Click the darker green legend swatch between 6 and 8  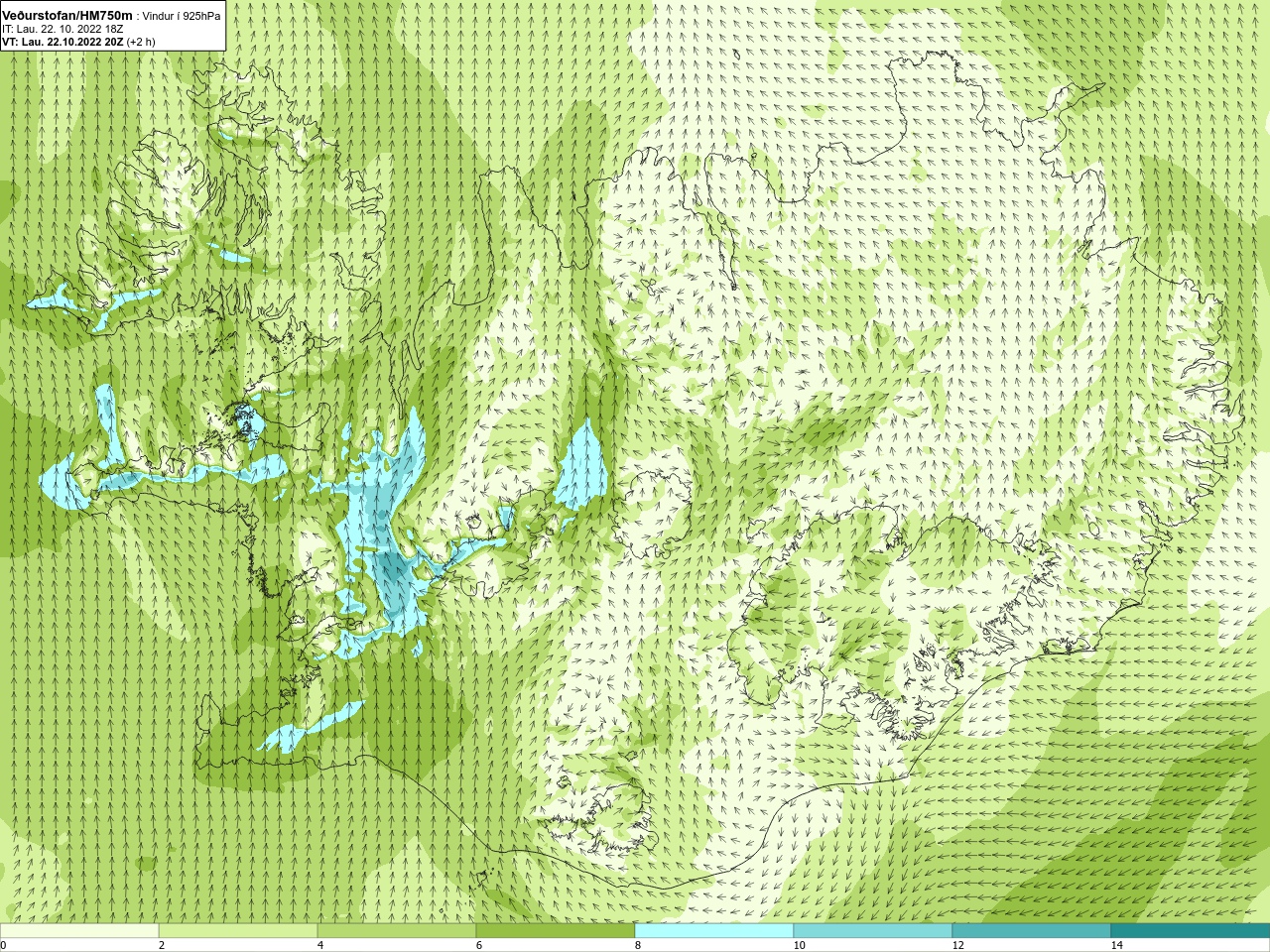[x=556, y=931]
